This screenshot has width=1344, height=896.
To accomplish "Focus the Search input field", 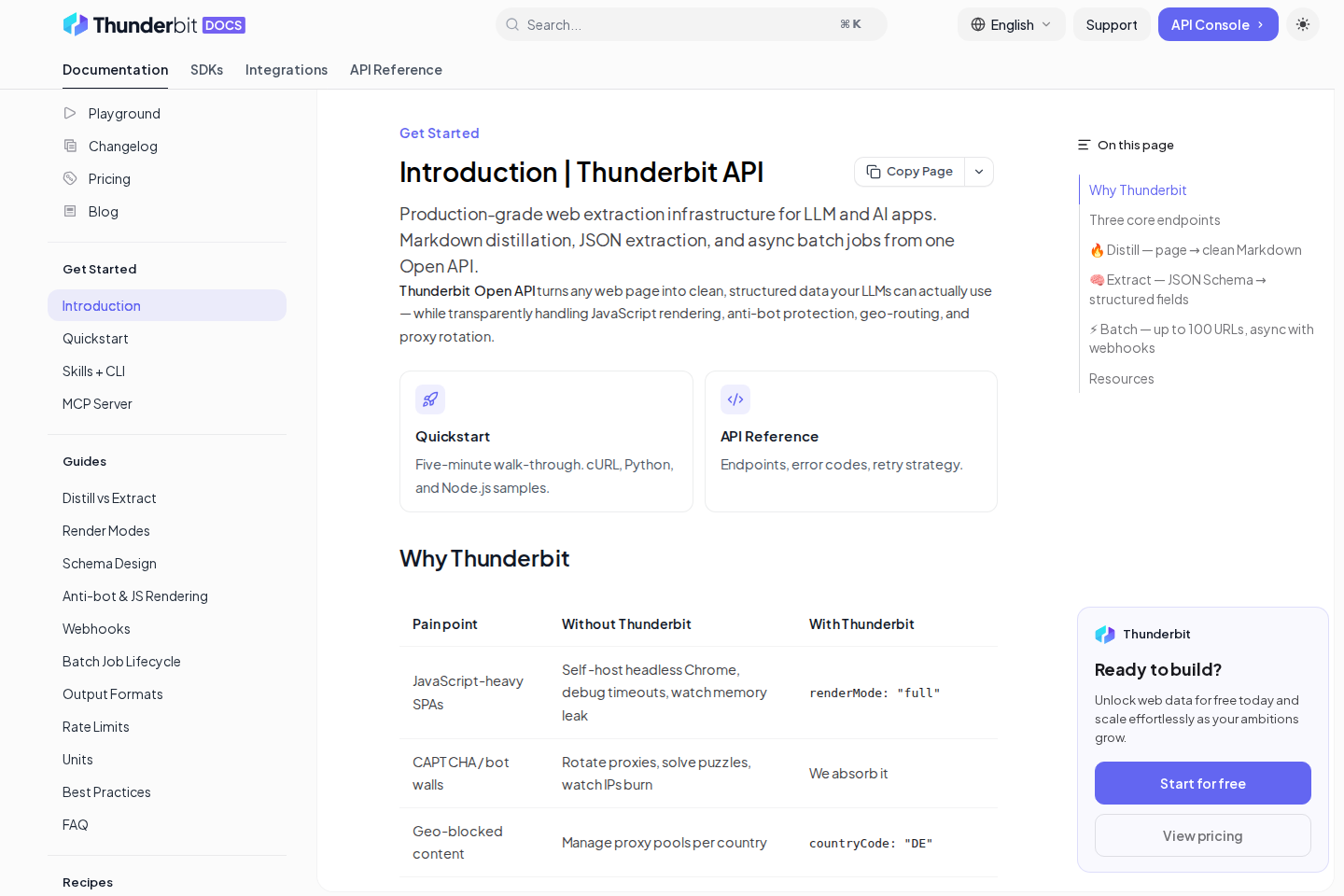I will tap(692, 24).
